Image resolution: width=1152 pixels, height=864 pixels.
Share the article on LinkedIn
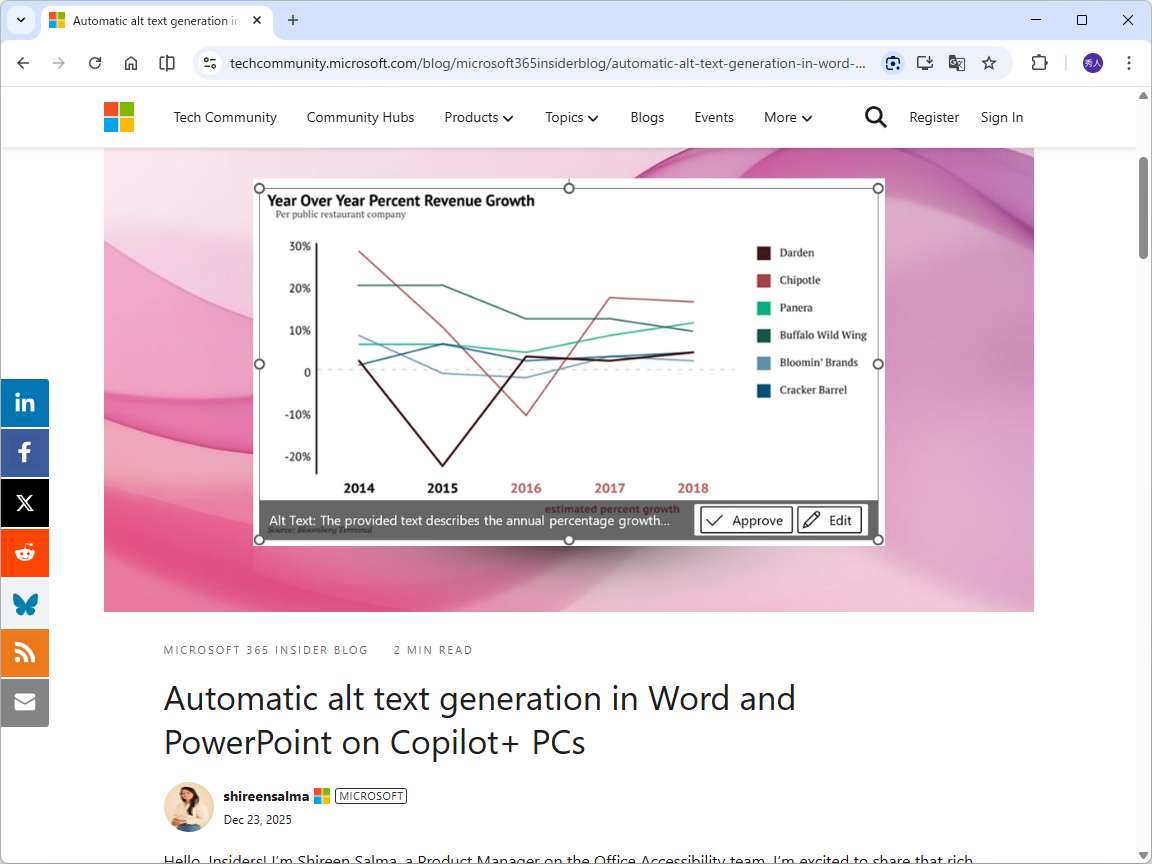25,403
